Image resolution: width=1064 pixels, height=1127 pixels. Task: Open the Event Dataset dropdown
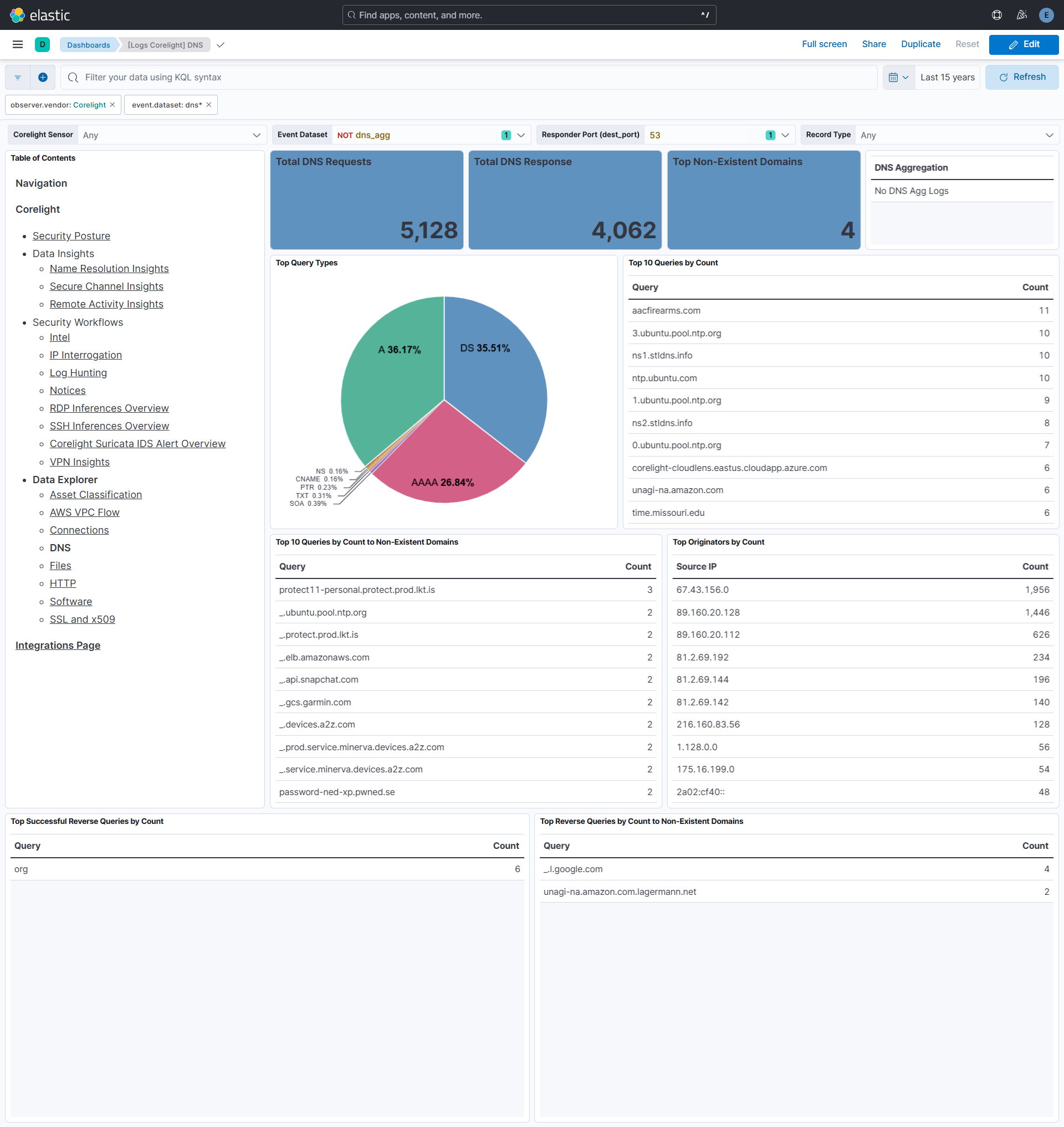431,135
